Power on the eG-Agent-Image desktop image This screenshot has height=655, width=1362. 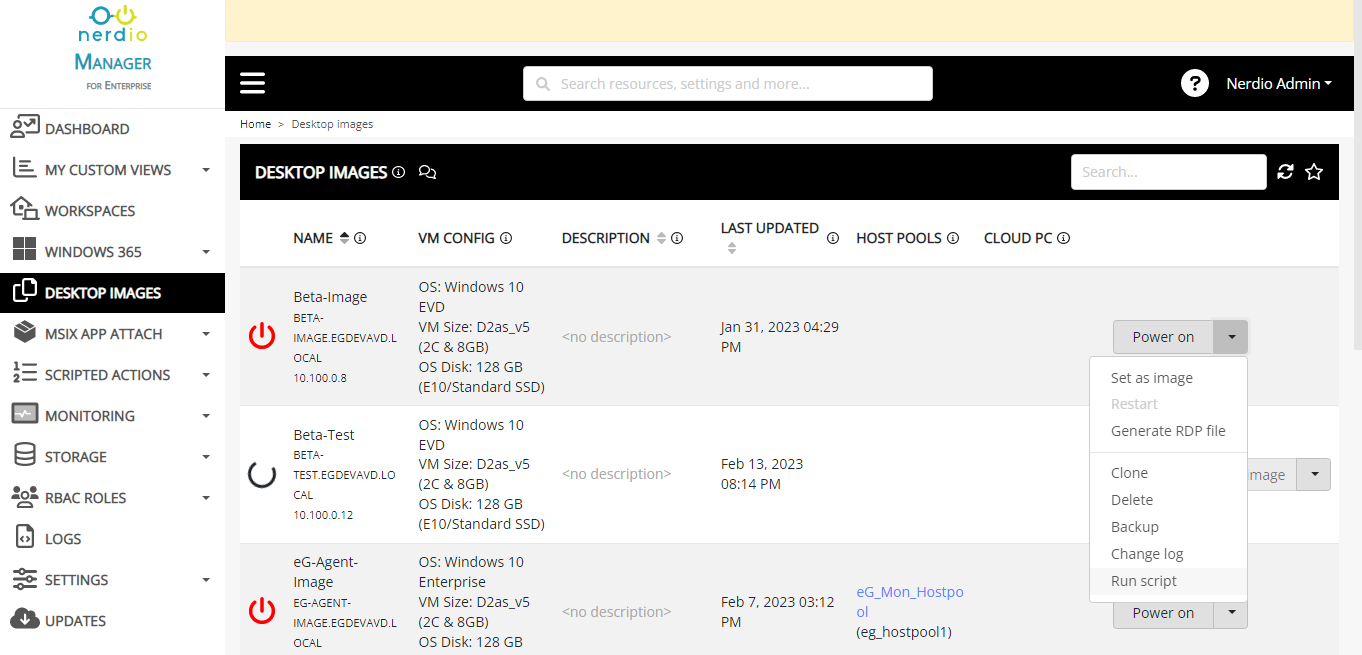click(x=1163, y=613)
